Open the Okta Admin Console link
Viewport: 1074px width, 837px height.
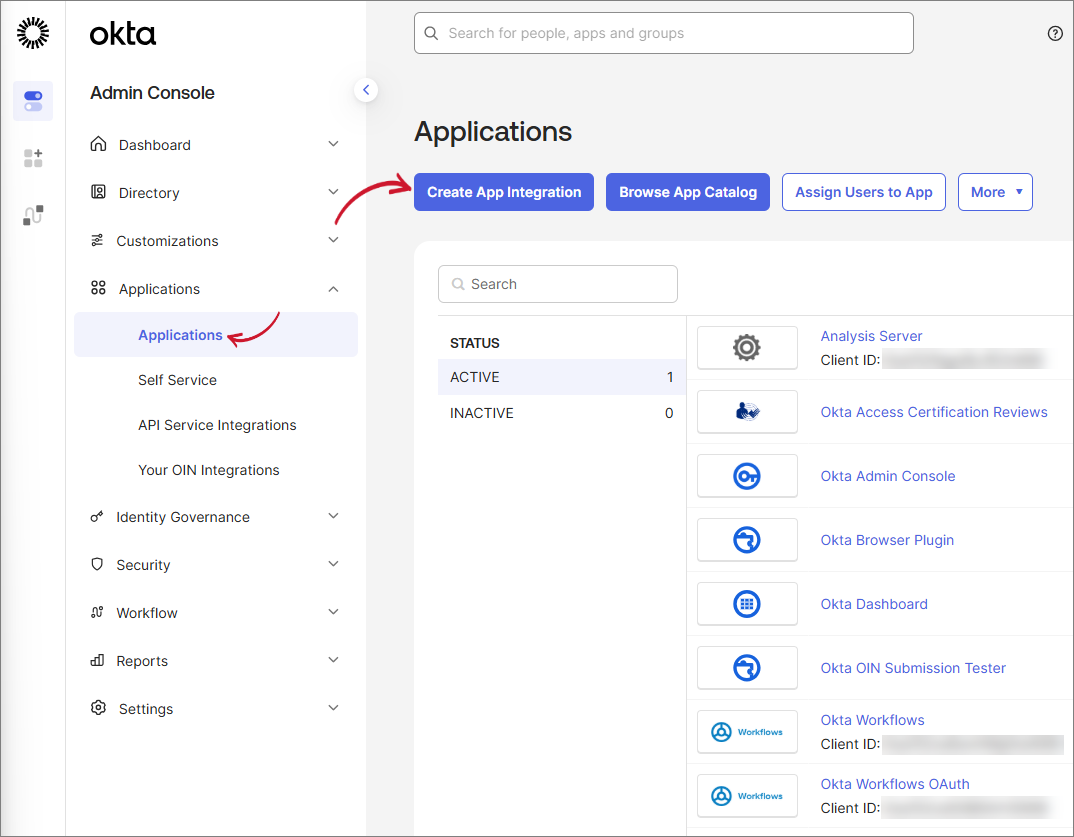[x=888, y=476]
